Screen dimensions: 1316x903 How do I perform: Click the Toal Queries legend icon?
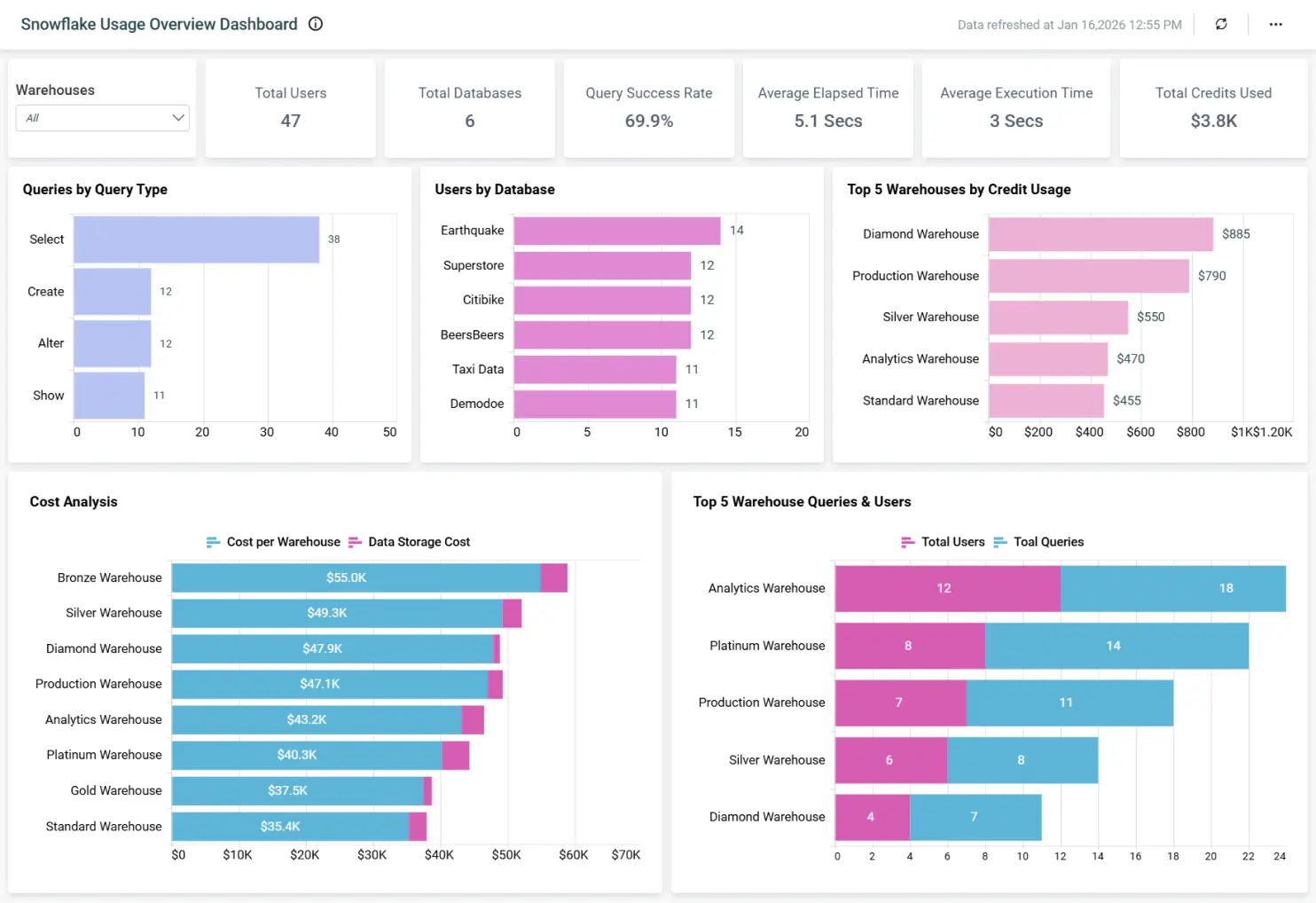pos(1002,542)
